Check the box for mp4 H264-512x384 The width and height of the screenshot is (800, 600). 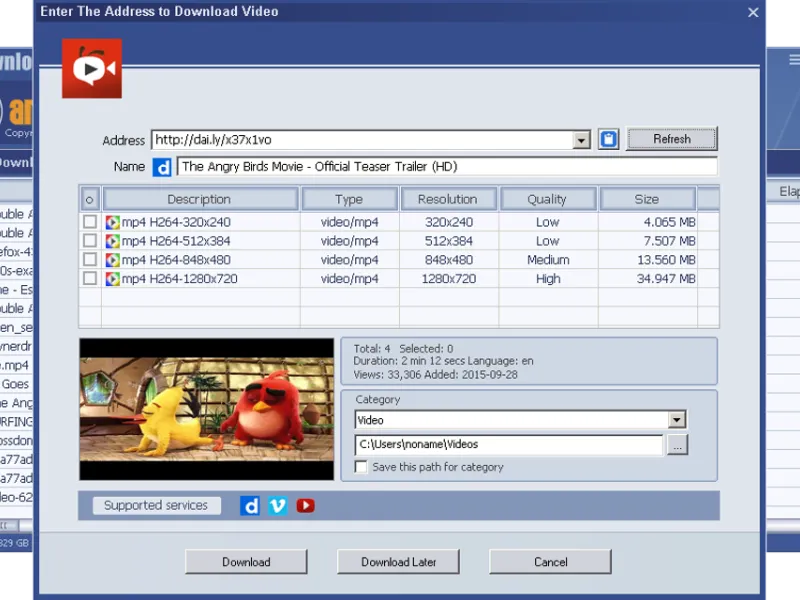pos(90,241)
